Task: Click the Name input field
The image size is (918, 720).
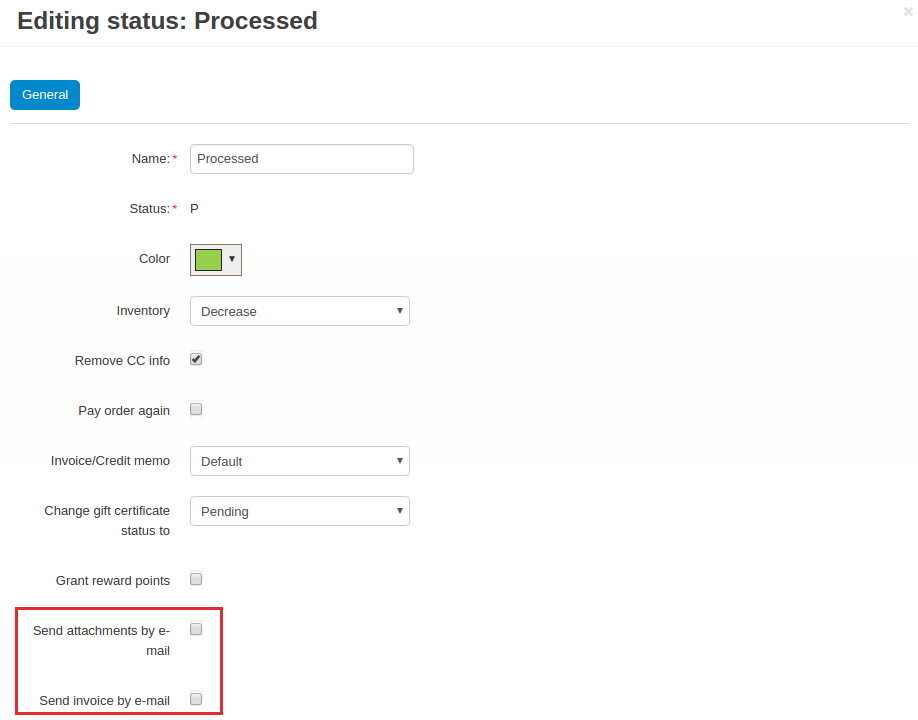Action: (x=302, y=159)
